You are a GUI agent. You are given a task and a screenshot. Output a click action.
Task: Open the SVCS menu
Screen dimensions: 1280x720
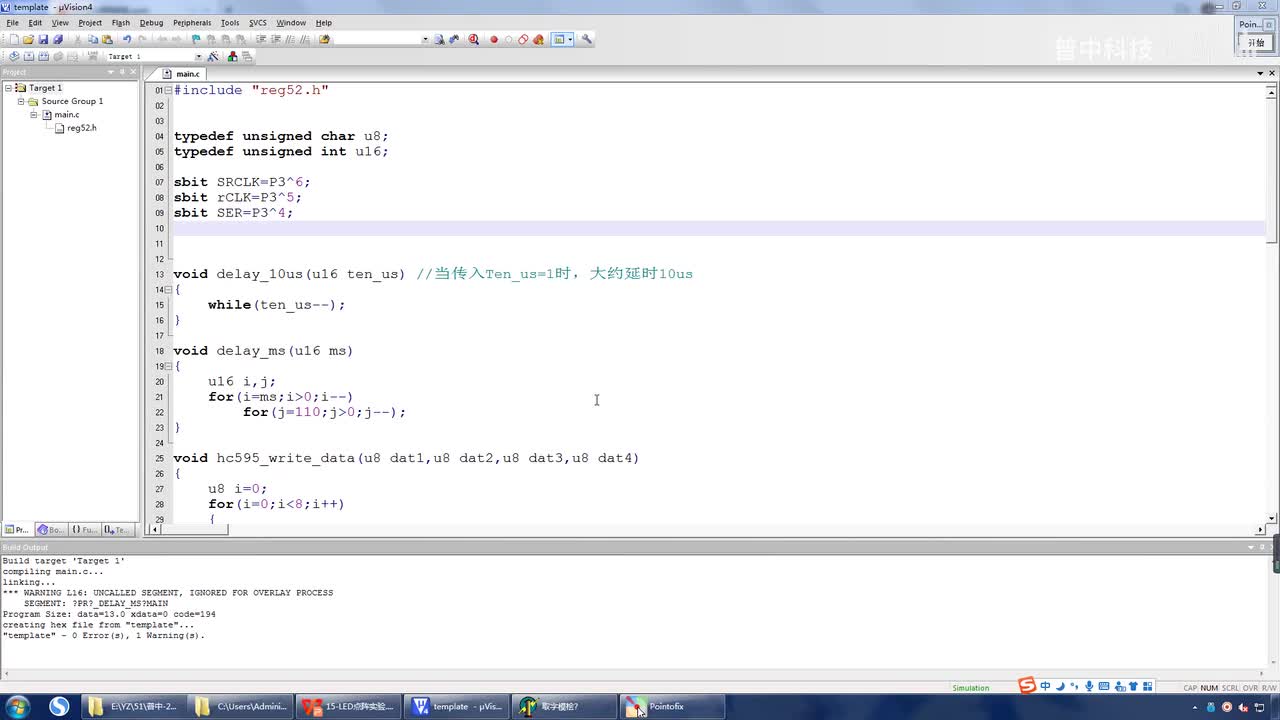click(258, 22)
